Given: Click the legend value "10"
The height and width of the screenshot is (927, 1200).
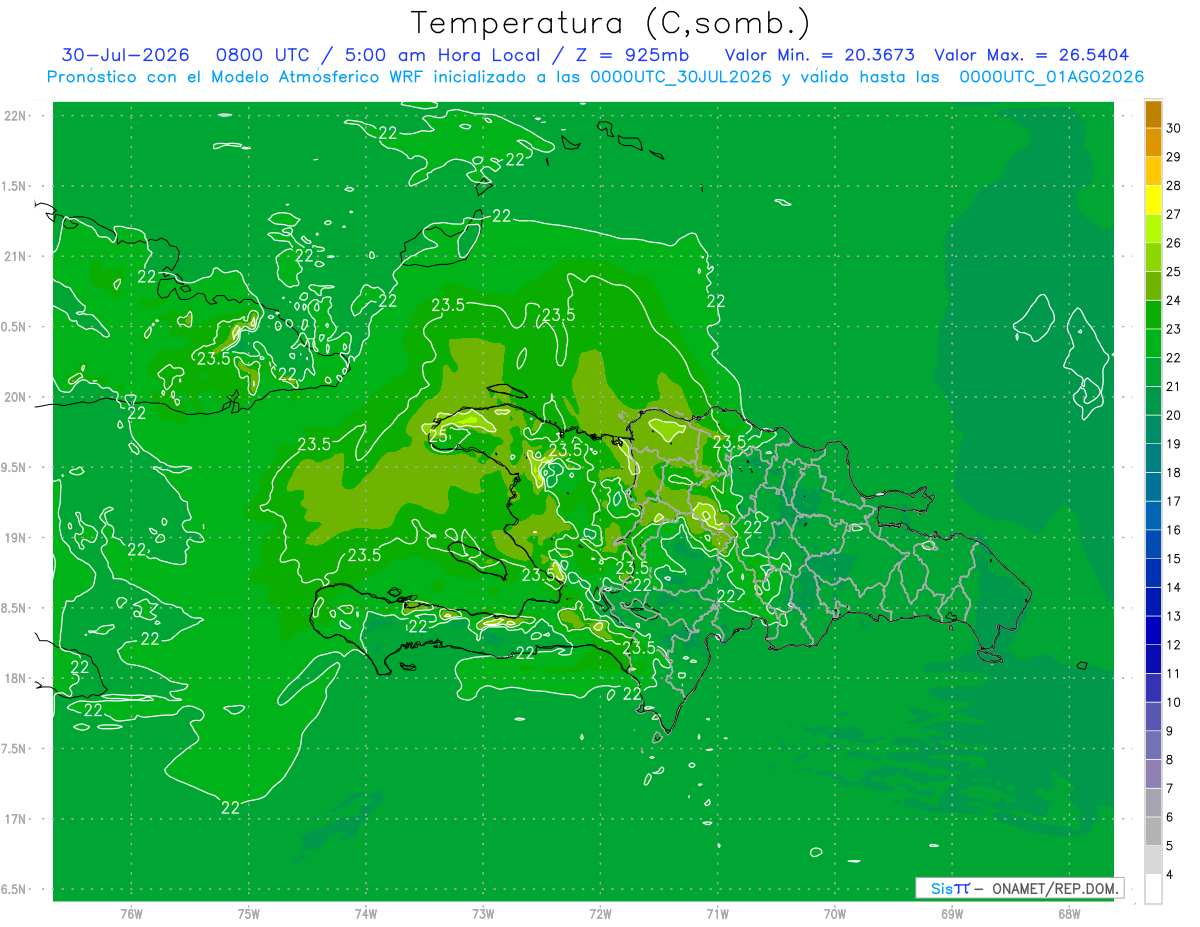Looking at the screenshot, I should (1174, 702).
